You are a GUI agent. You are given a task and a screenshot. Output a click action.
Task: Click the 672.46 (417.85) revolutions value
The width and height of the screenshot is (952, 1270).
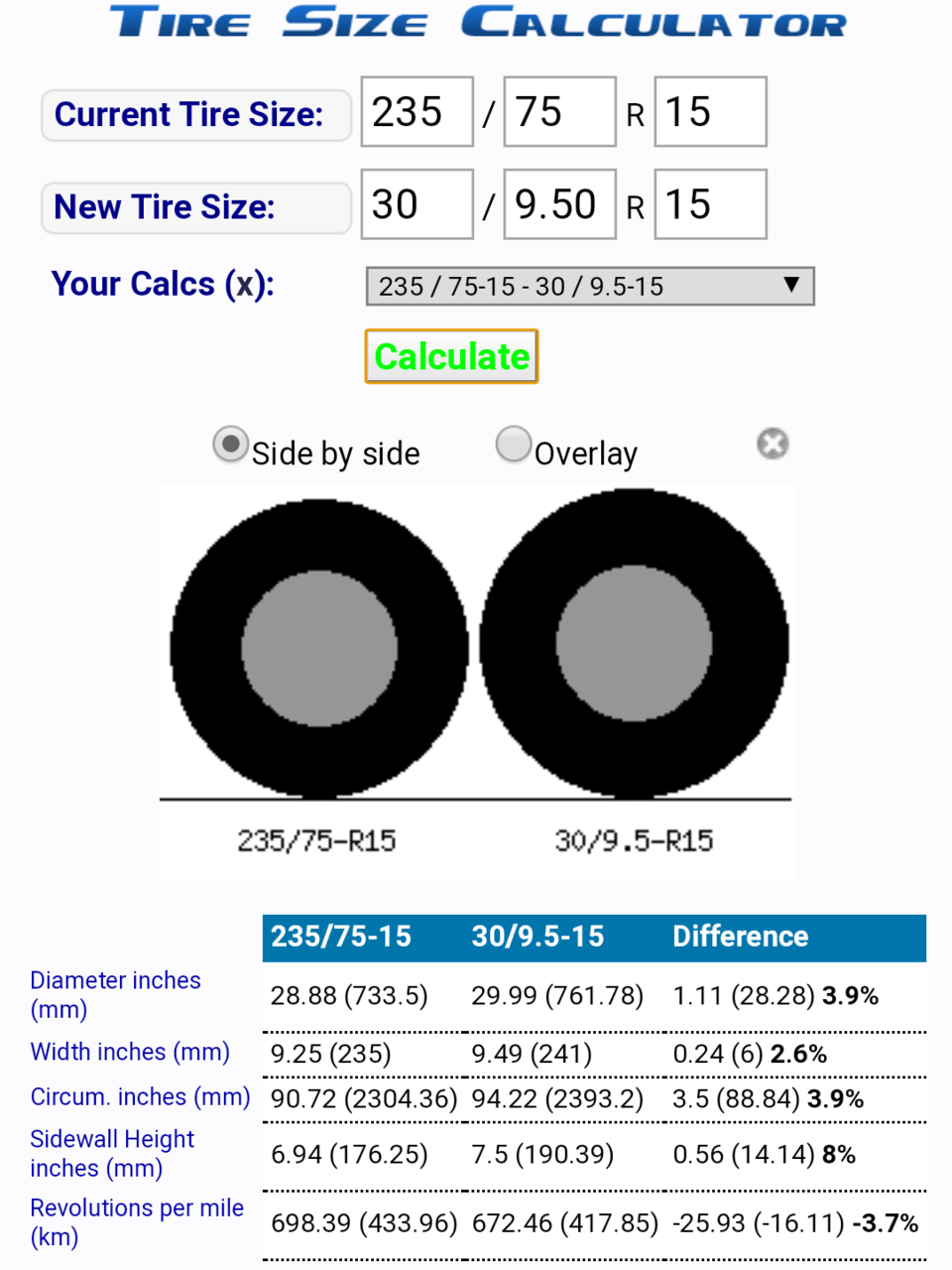pyautogui.click(x=565, y=1223)
